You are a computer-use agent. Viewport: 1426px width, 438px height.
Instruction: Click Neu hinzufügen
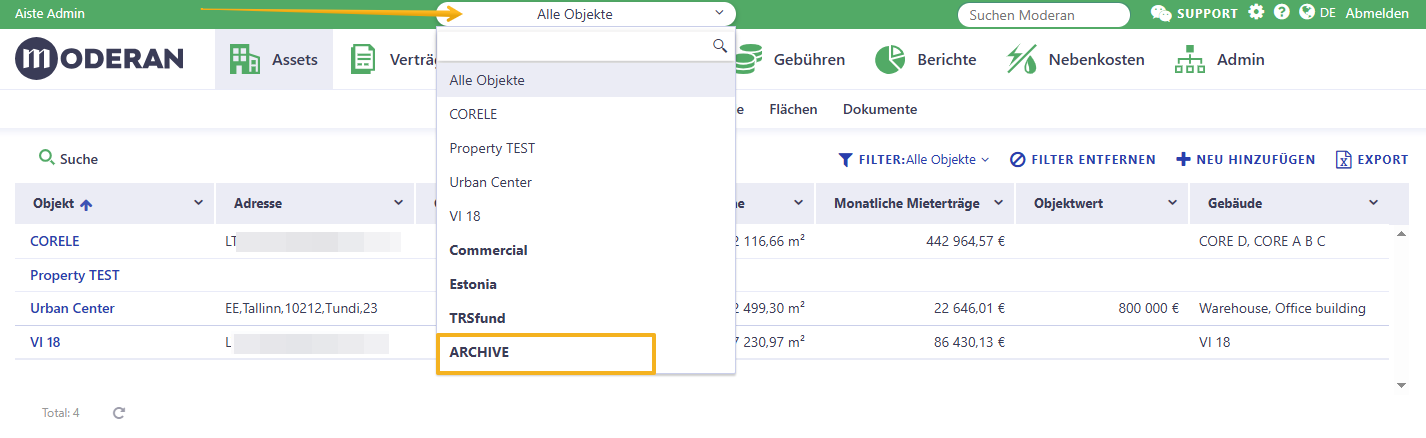(1246, 159)
